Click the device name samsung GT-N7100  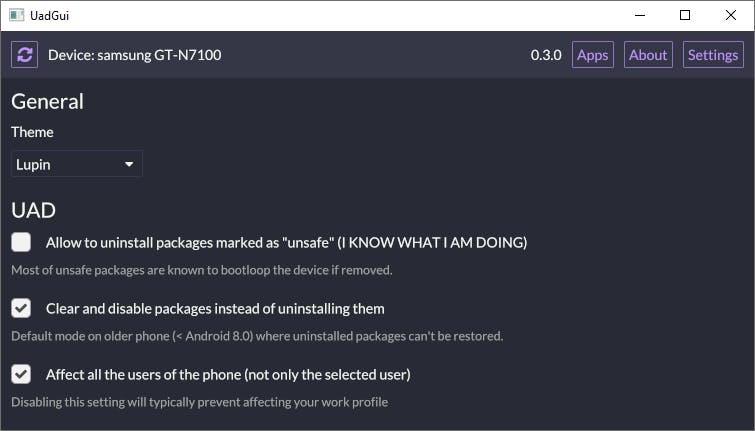pyautogui.click(x=135, y=55)
